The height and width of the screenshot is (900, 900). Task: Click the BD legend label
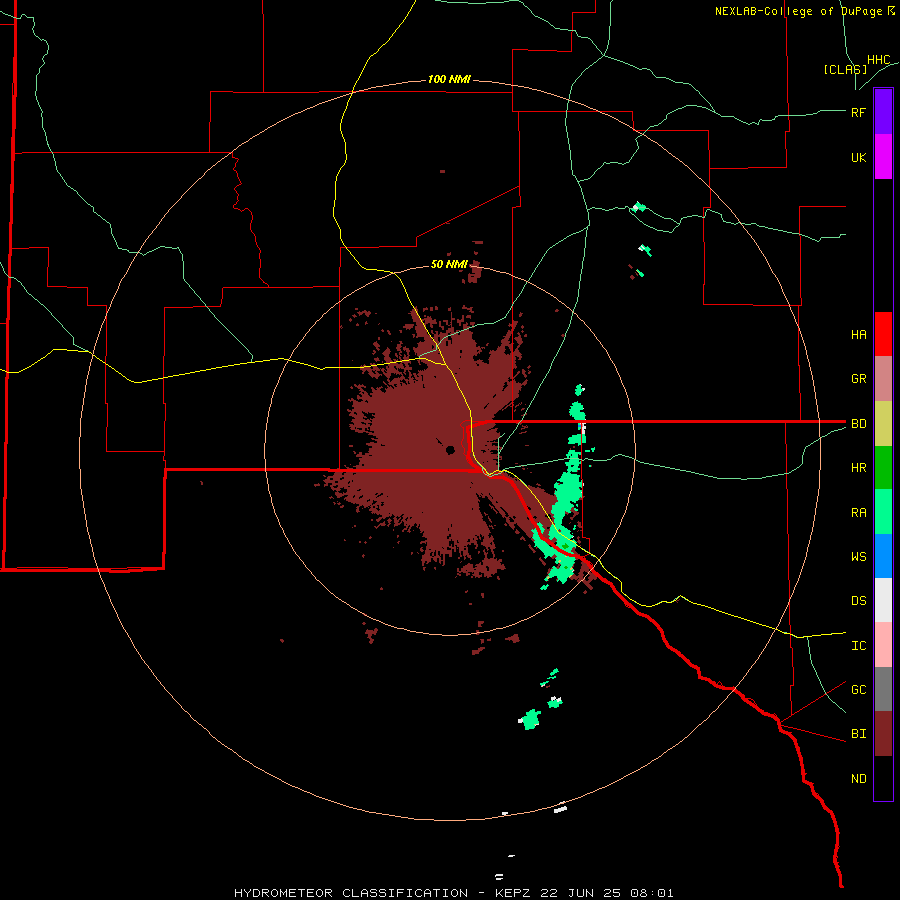(858, 424)
